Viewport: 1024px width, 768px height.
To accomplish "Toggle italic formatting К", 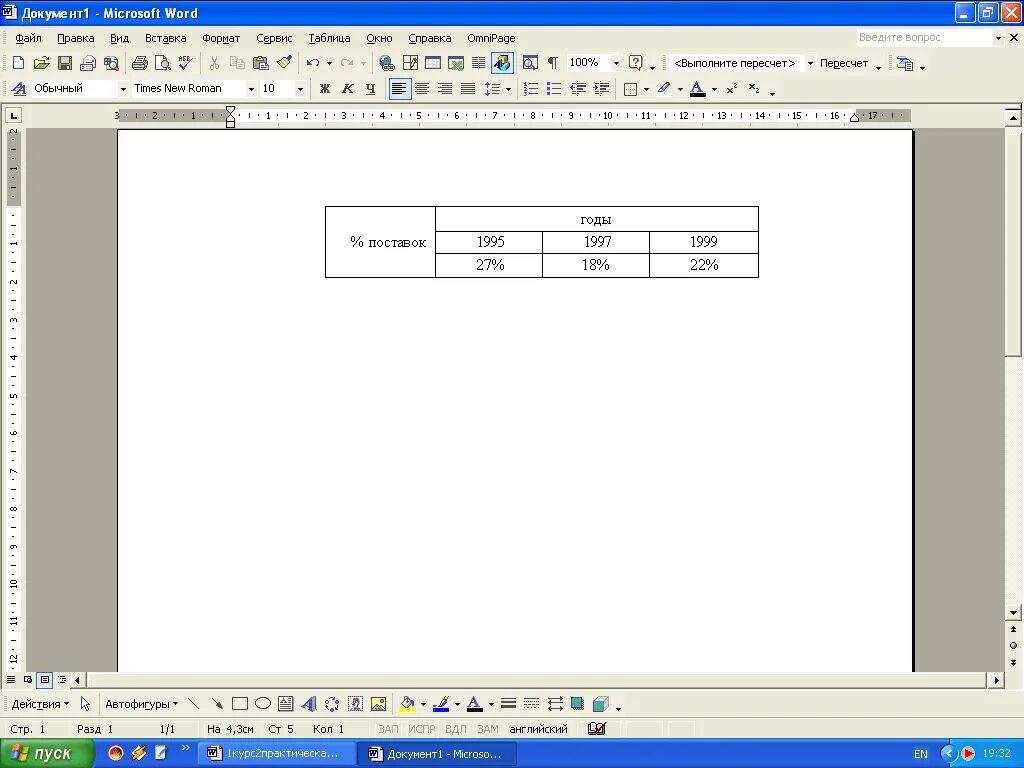I will (347, 89).
